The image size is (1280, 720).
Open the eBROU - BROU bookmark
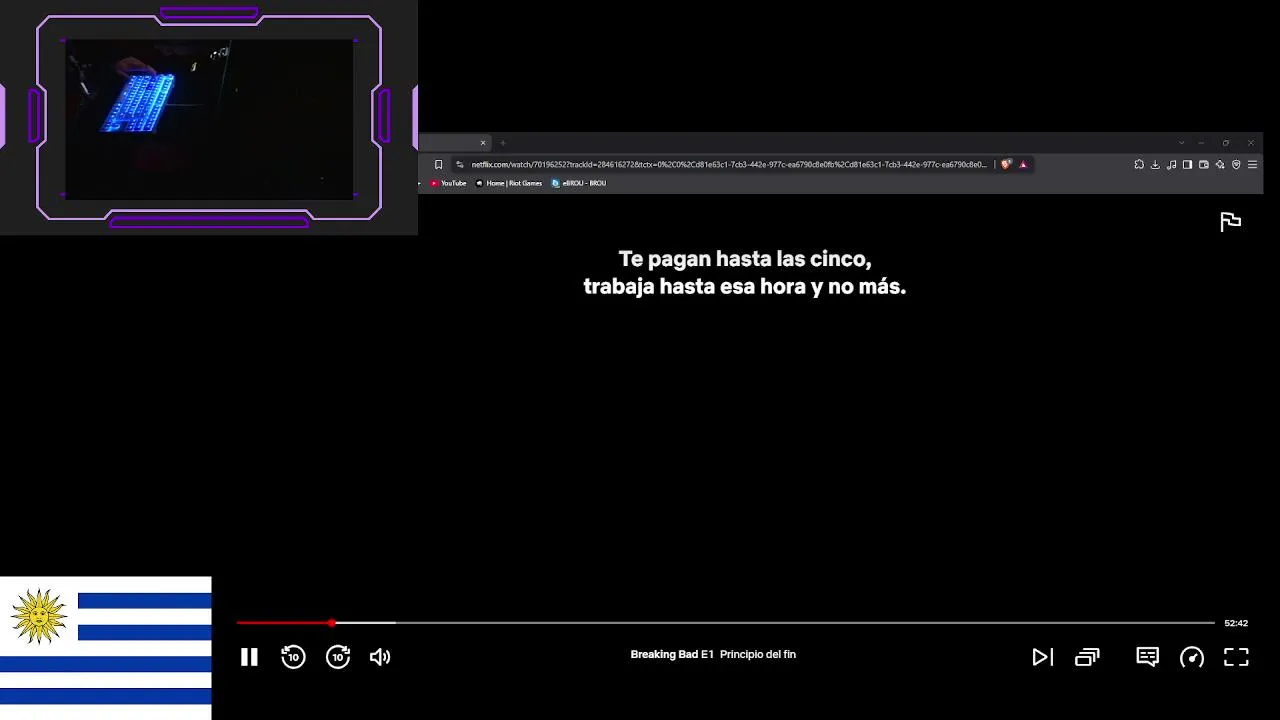579,183
